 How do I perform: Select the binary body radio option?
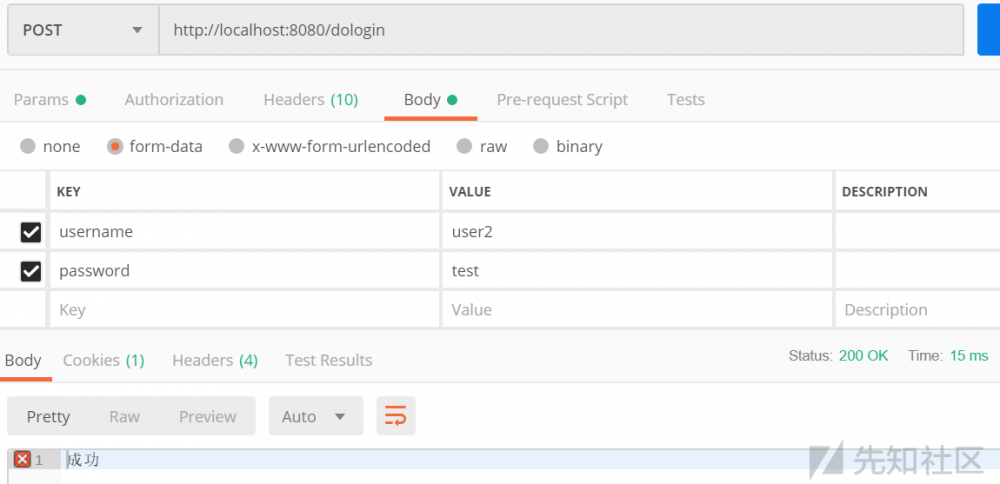(x=541, y=146)
